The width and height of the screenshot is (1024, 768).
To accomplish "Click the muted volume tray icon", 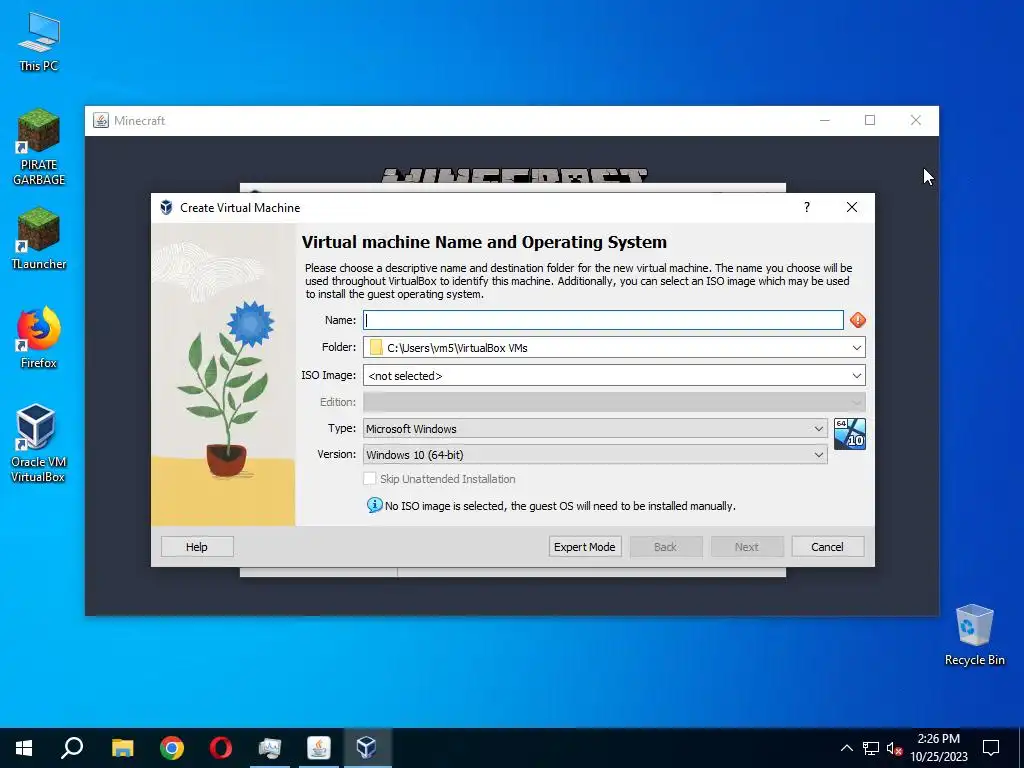I will 894,748.
